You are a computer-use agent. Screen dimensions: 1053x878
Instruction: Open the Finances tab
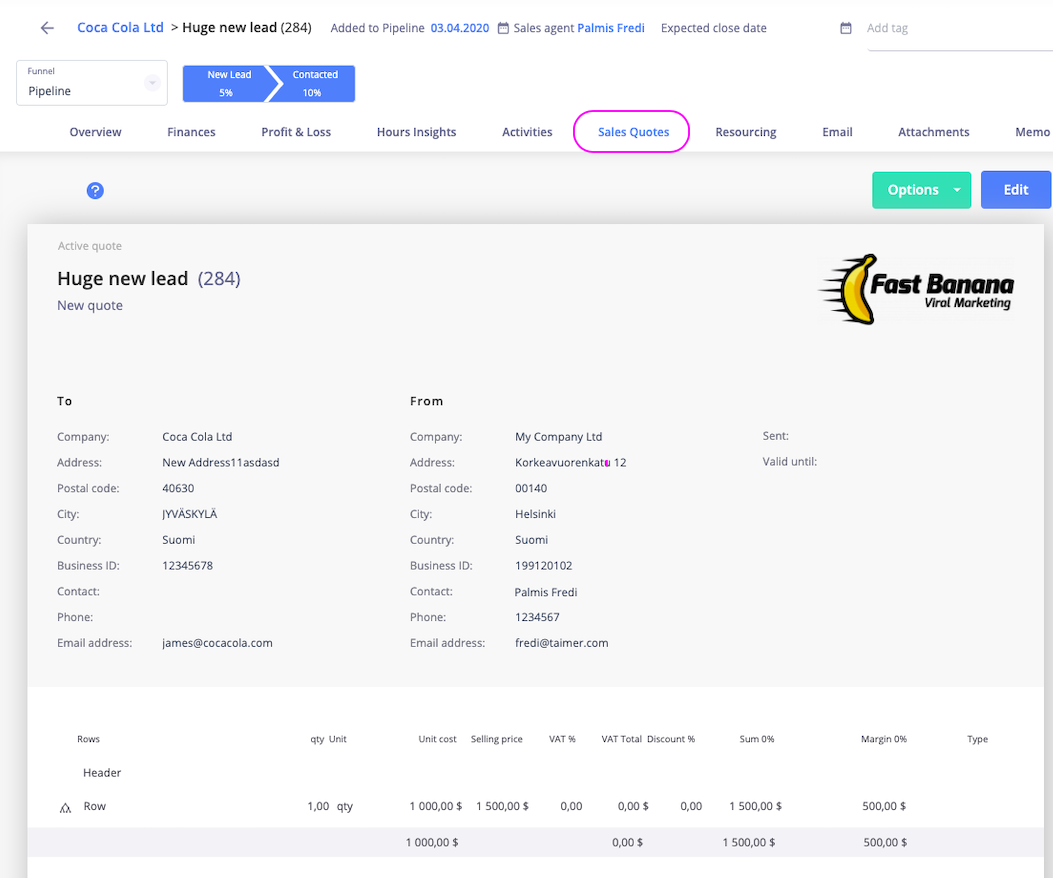191,132
